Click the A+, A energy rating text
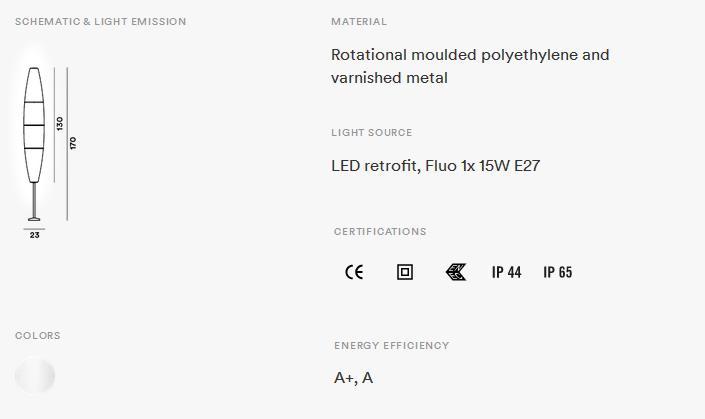Screen dimensions: 705x419 pos(353,378)
